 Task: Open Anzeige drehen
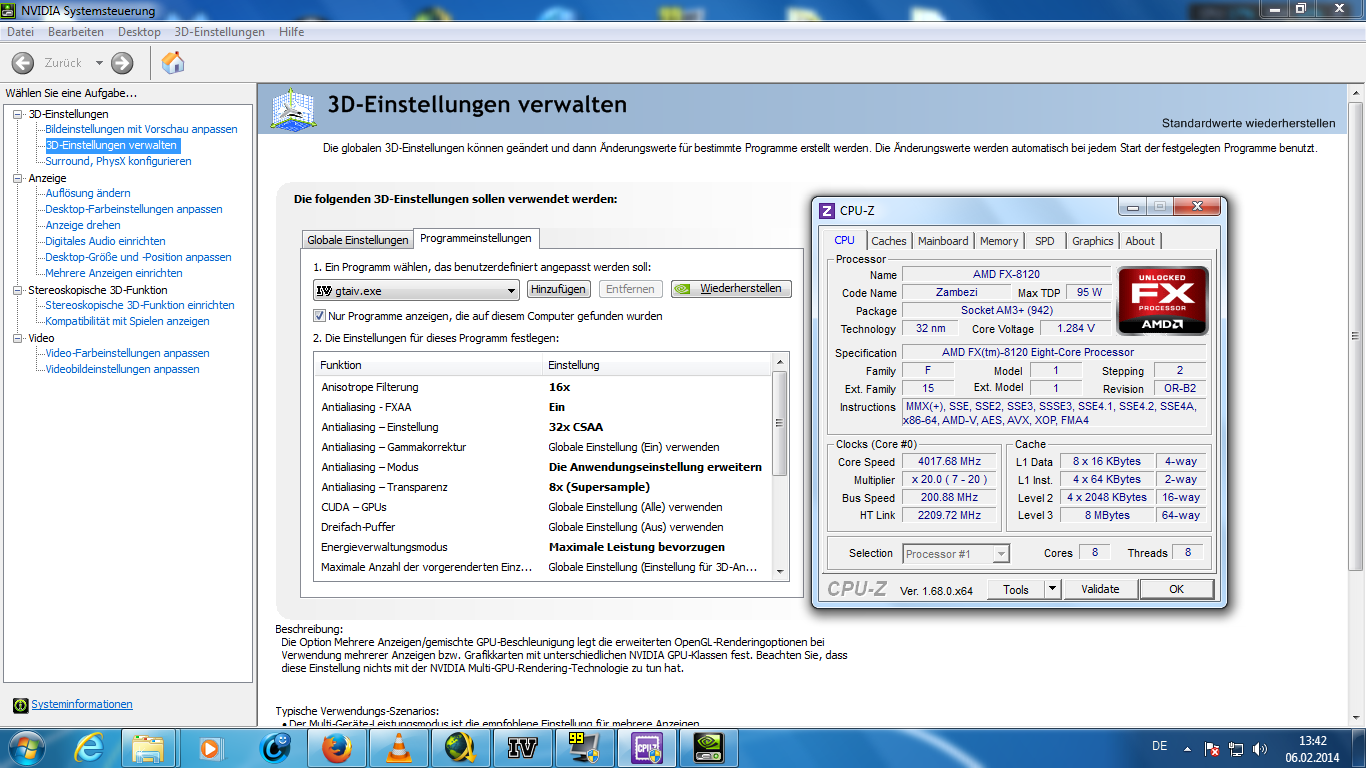83,225
